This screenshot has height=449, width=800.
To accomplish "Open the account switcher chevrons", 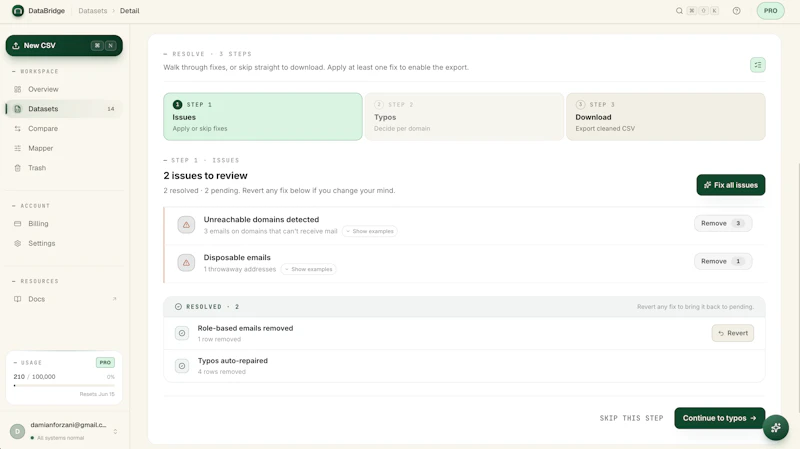I will click(x=115, y=431).
